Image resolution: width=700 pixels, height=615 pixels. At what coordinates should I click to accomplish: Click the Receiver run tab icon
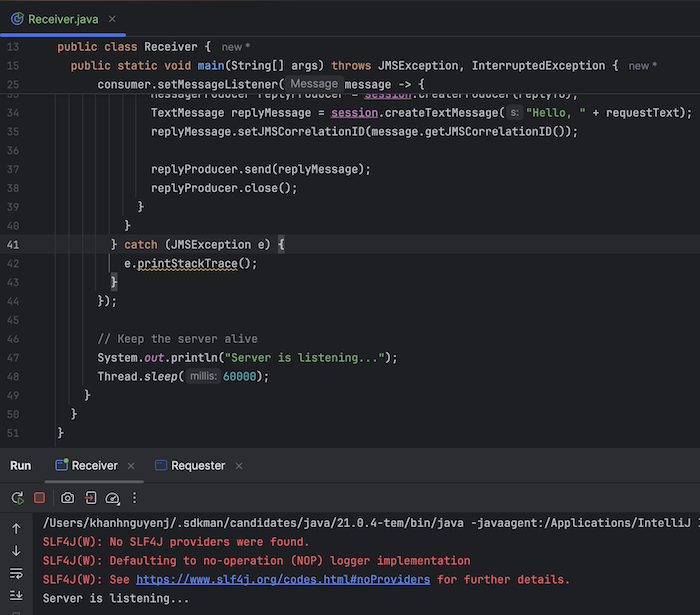pyautogui.click(x=62, y=465)
